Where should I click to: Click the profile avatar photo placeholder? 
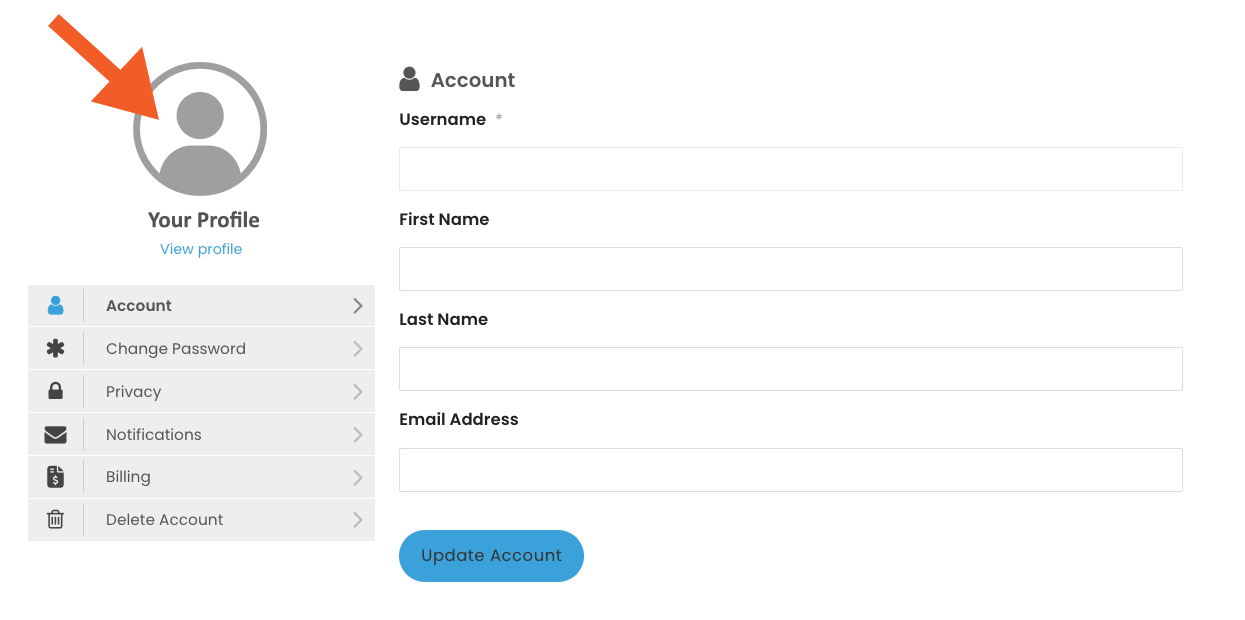(200, 129)
